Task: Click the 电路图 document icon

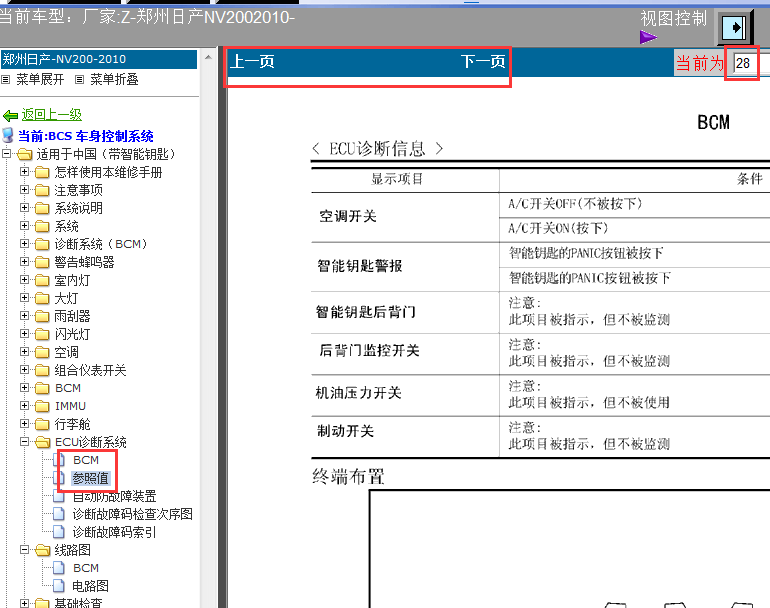Action: coord(59,586)
